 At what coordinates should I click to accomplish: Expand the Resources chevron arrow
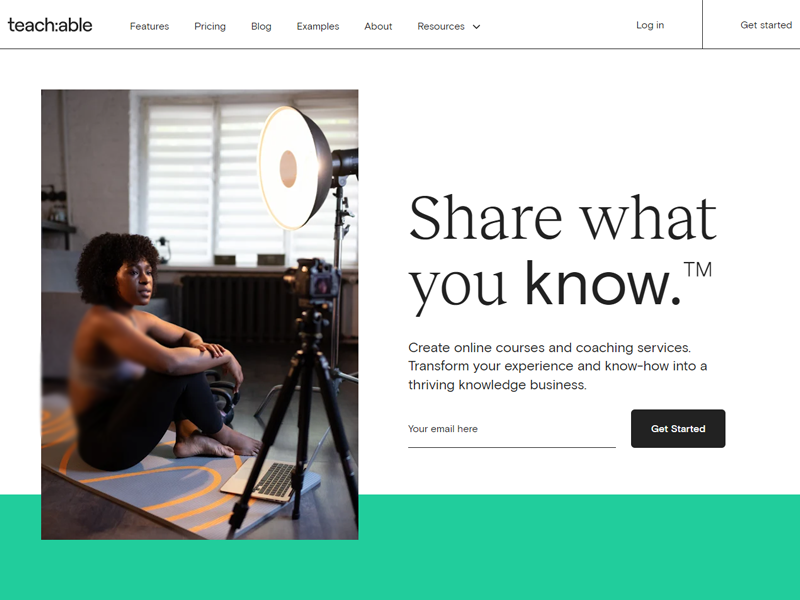click(x=477, y=27)
